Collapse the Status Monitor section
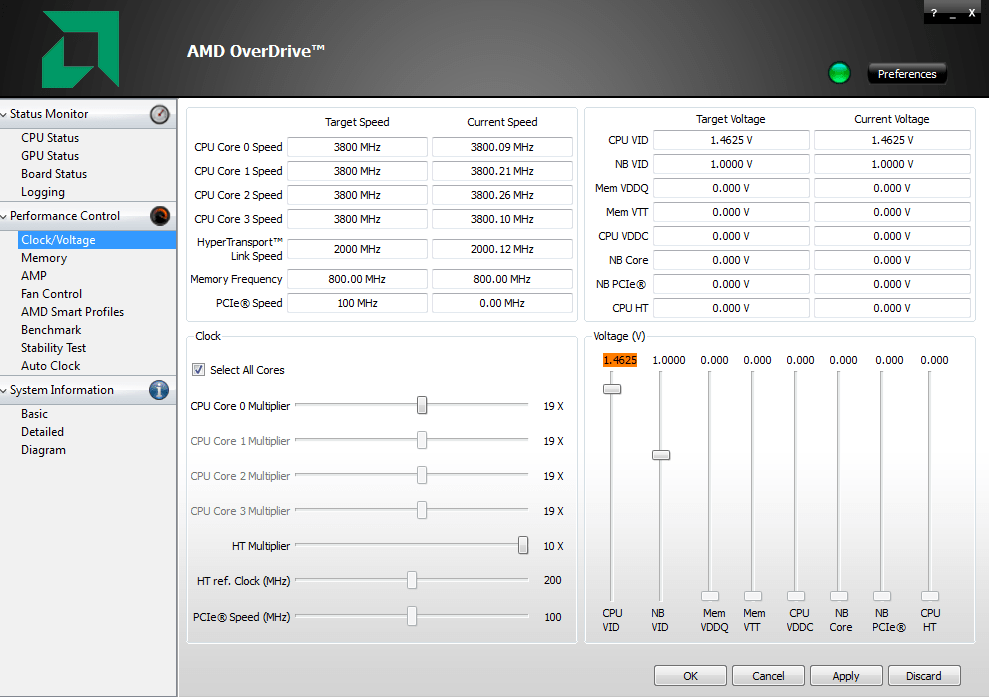The image size is (989, 697). point(4,115)
